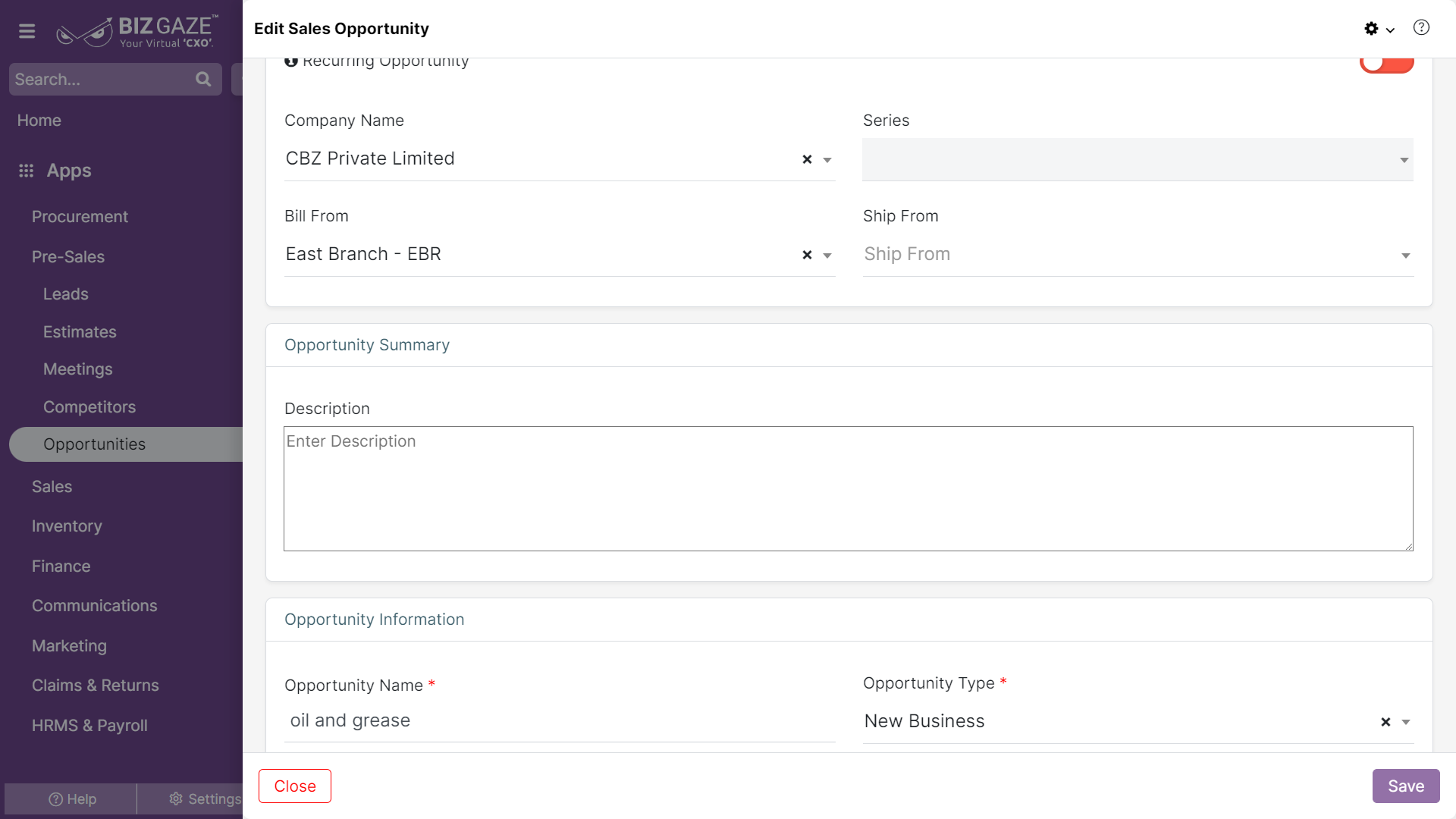The image size is (1456, 819).
Task: Expand the Opportunity Type dropdown arrow
Action: click(1406, 723)
